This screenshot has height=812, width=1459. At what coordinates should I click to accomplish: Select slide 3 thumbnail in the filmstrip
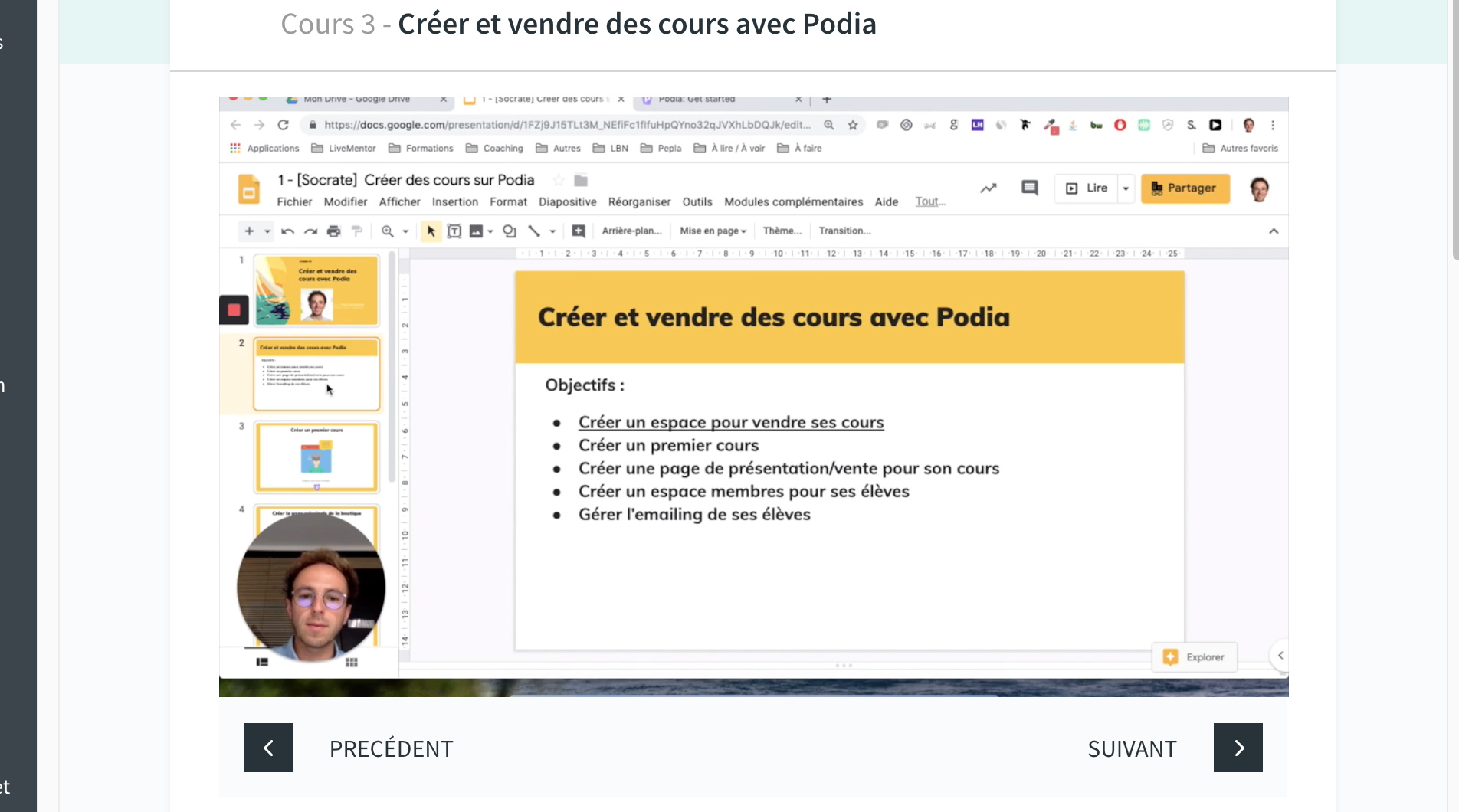point(316,457)
